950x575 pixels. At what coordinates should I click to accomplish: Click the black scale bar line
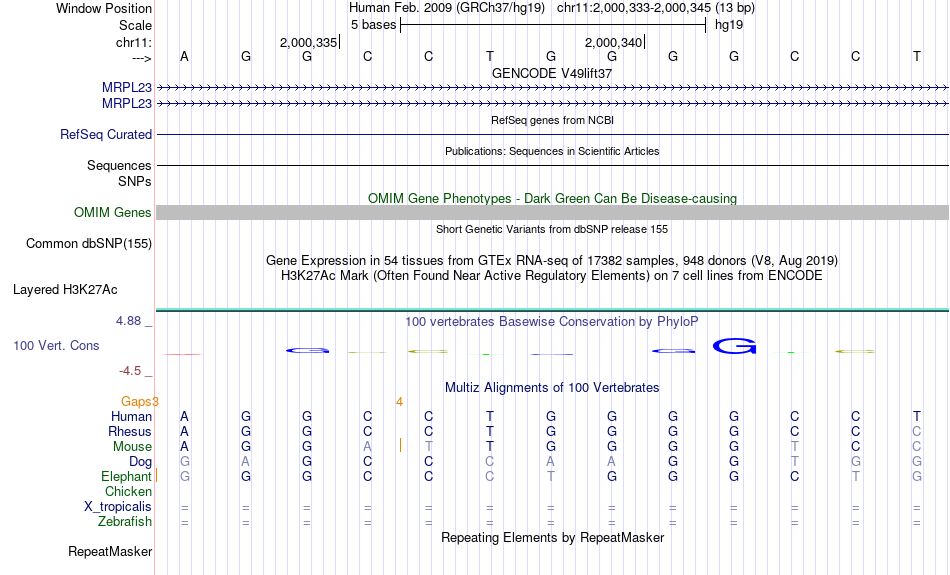[553, 25]
